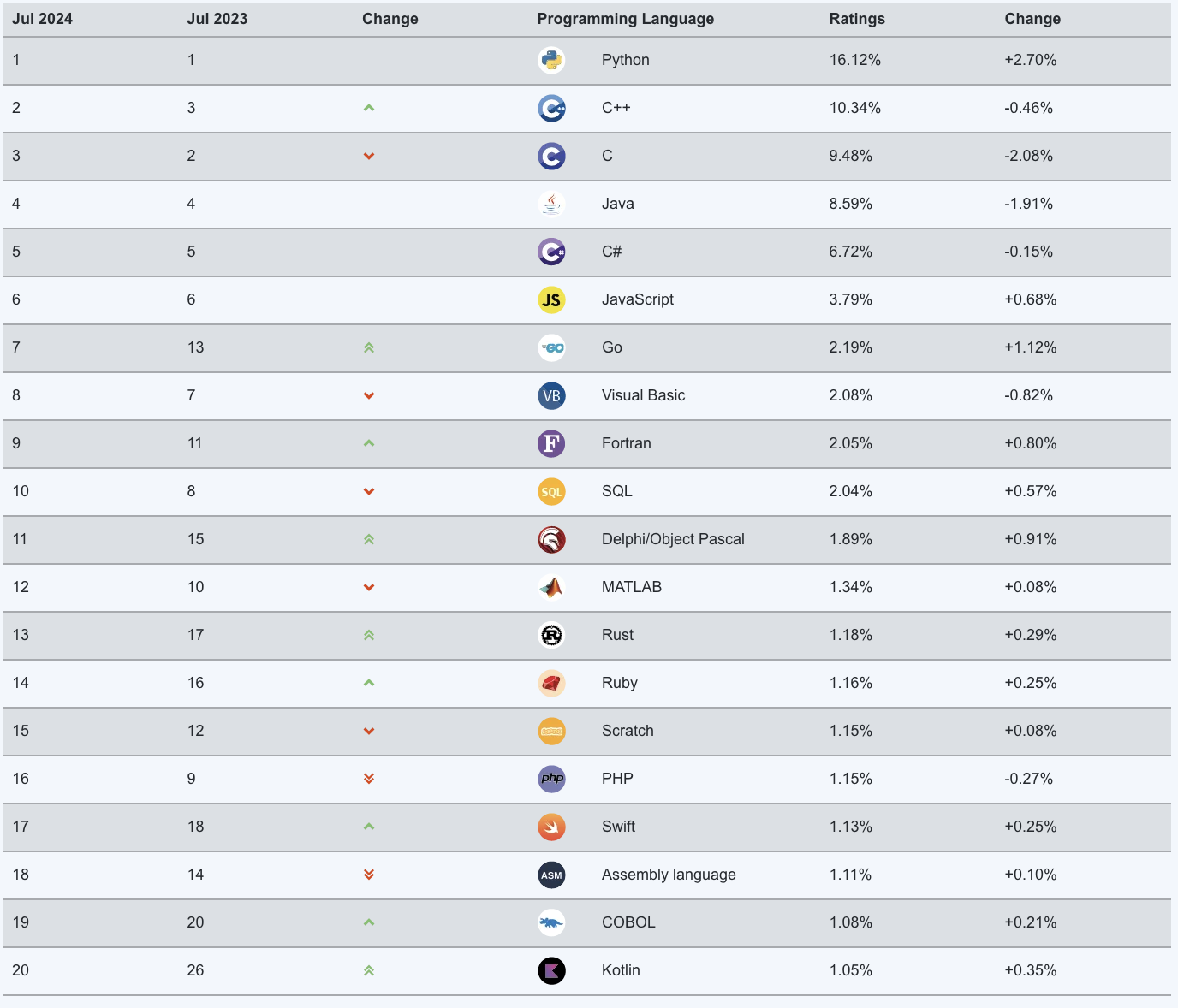Click the Python logo icon

[551, 60]
